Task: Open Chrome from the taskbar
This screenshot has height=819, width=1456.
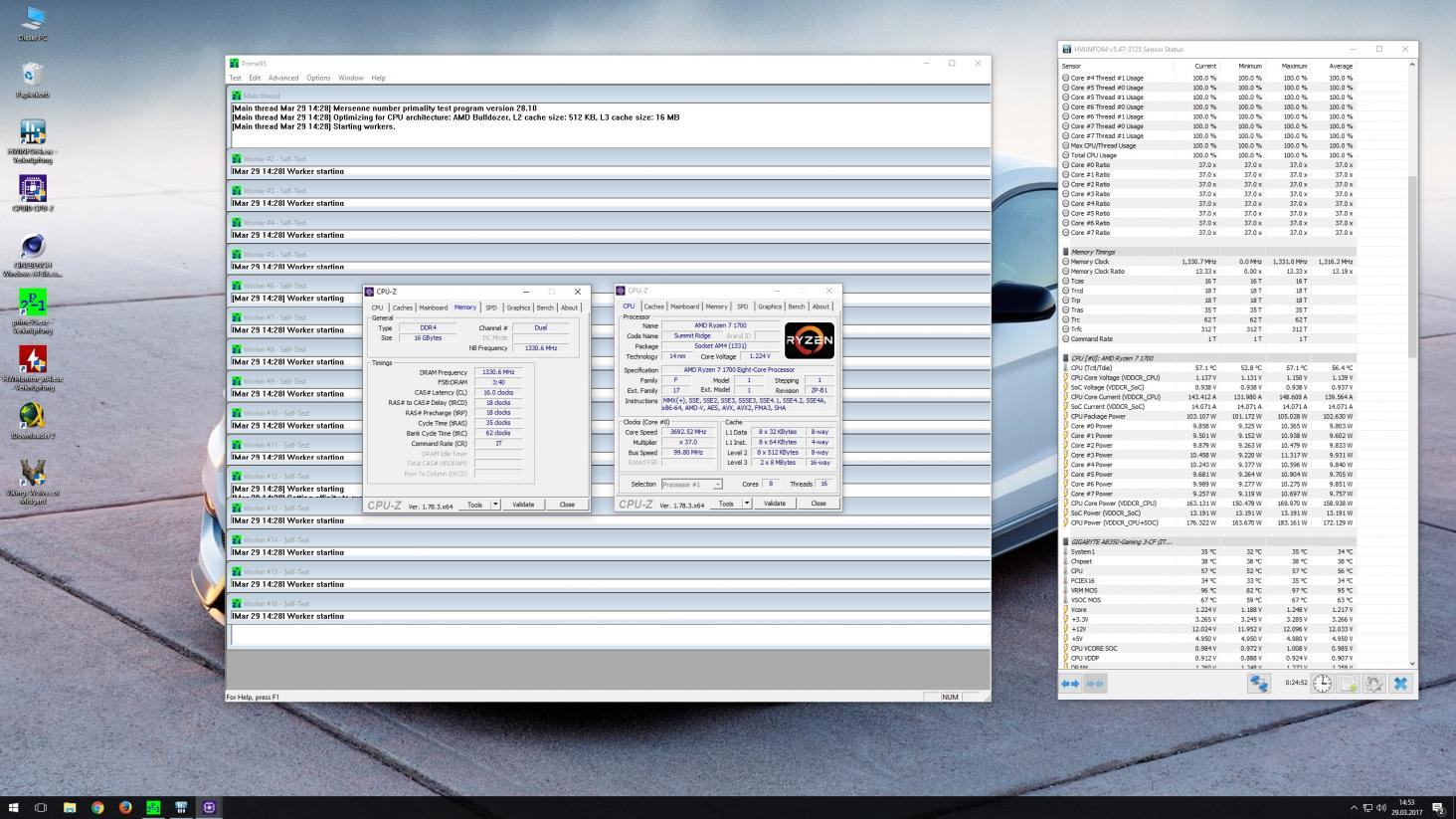Action: [x=97, y=807]
